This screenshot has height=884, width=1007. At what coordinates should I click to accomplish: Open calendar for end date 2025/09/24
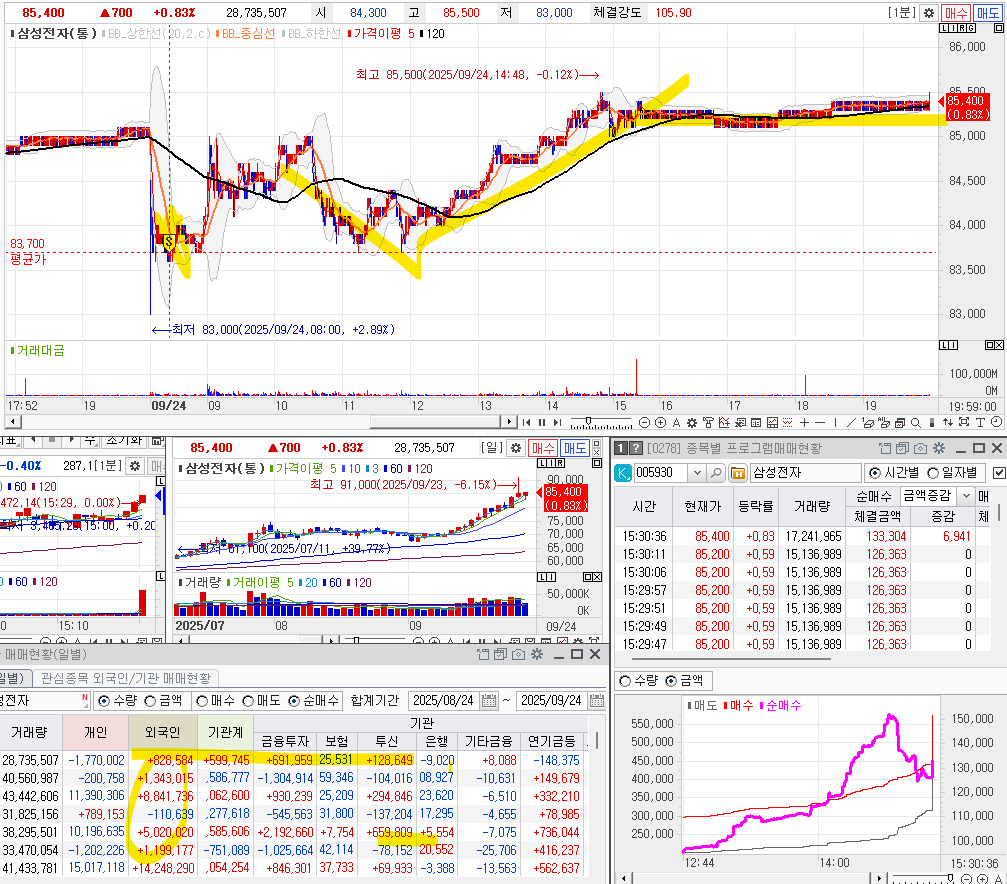click(597, 701)
